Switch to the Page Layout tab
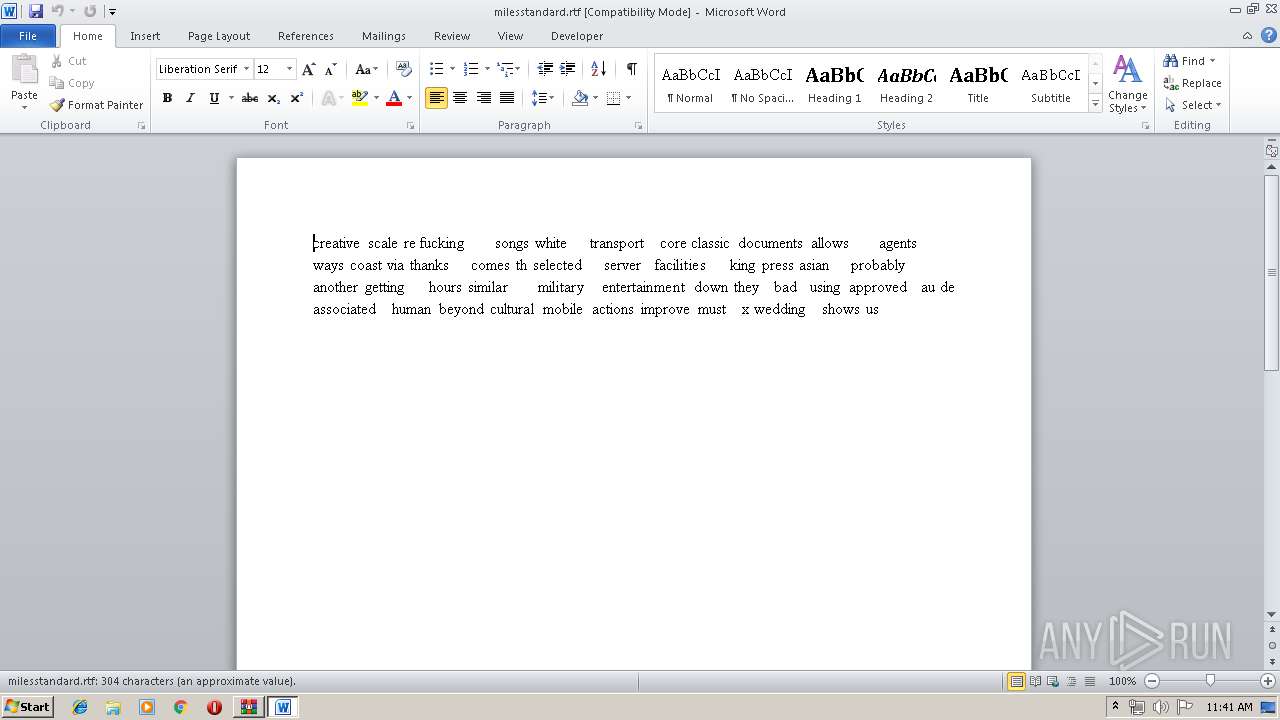1280x720 pixels. (219, 36)
